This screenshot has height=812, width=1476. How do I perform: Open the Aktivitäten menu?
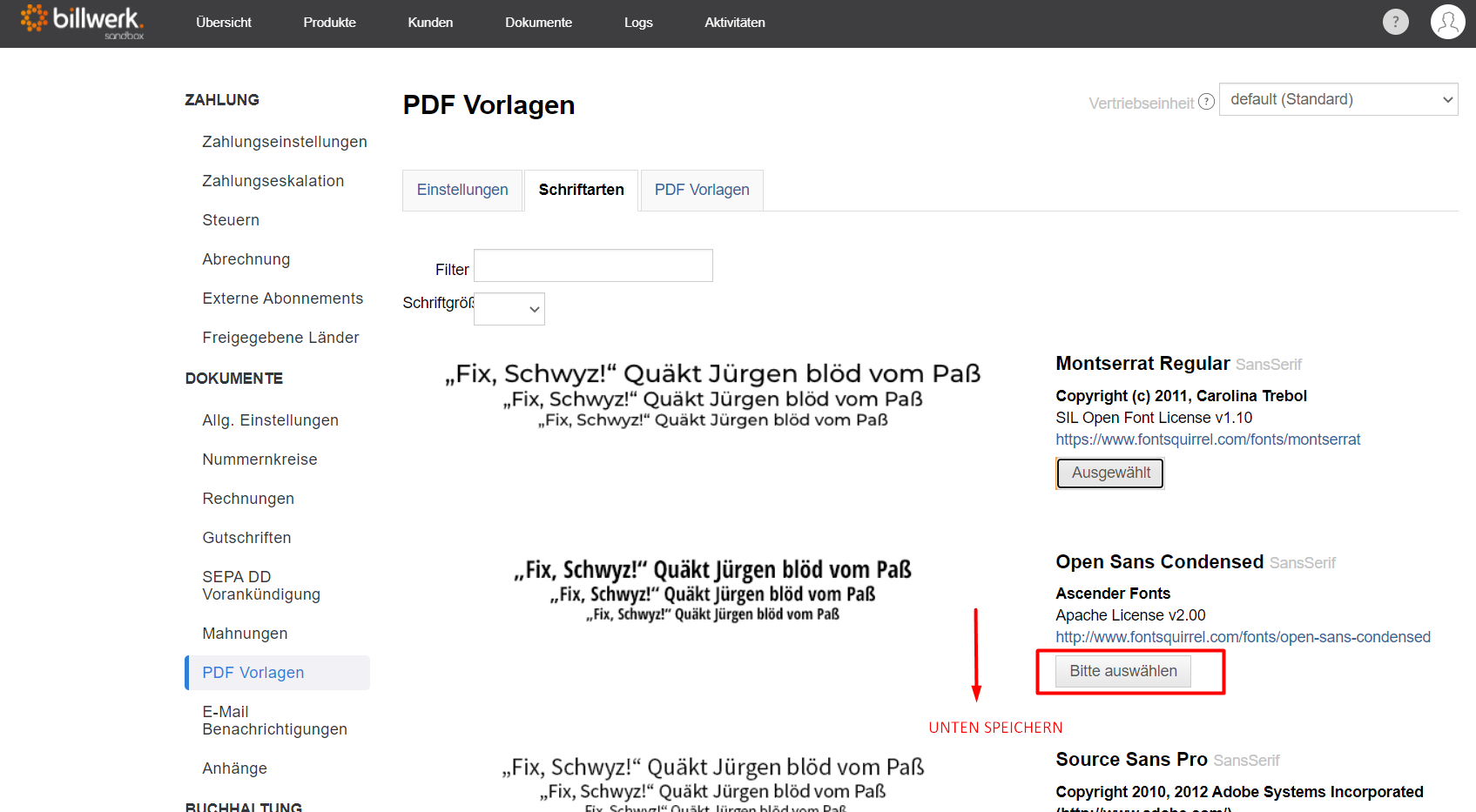coord(735,23)
